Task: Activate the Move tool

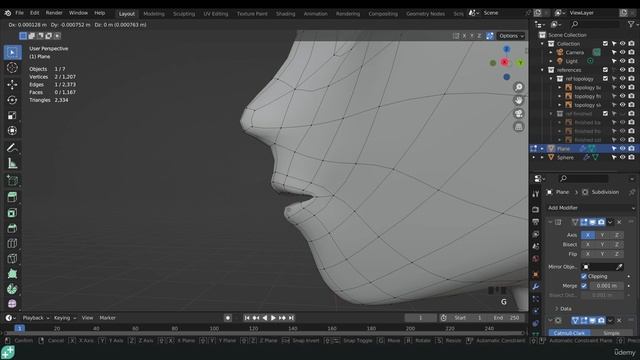Action: click(x=12, y=84)
